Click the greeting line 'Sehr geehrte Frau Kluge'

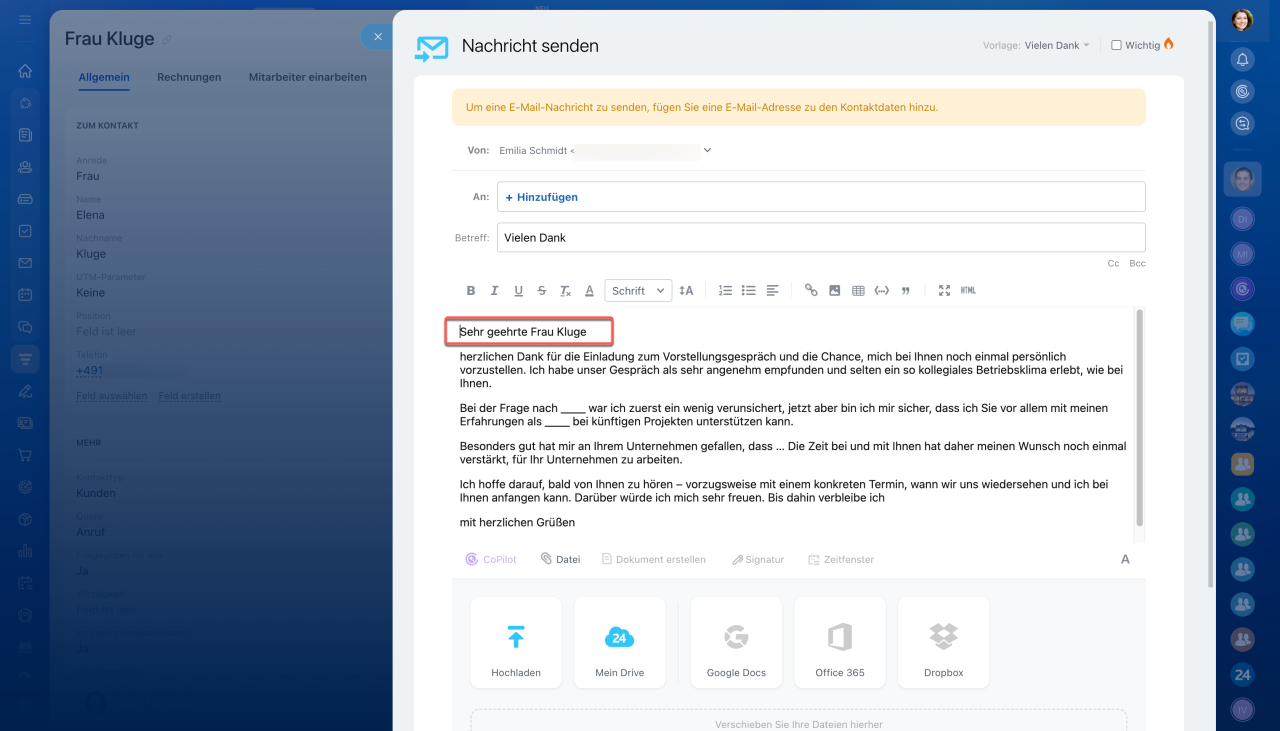(523, 332)
